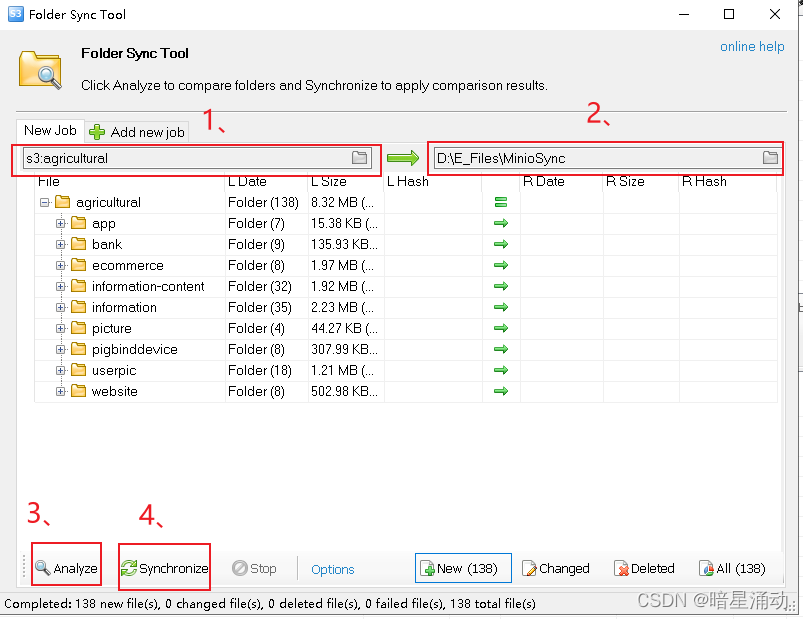The image size is (803, 619).
Task: Click the File column header
Action: click(x=130, y=182)
